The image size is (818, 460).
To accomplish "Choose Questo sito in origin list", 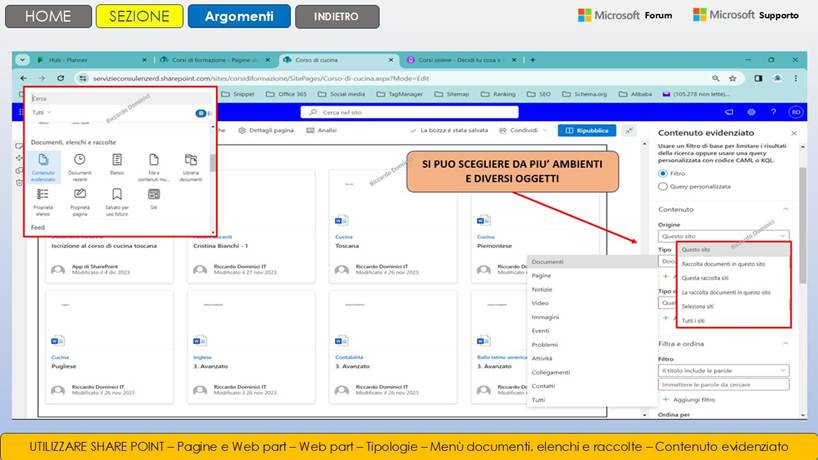I will tap(734, 250).
